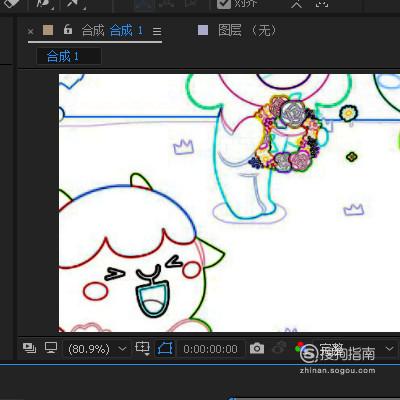The height and width of the screenshot is (400, 400).
Task: Close the 合成 1 composition panel
Action: (31, 32)
